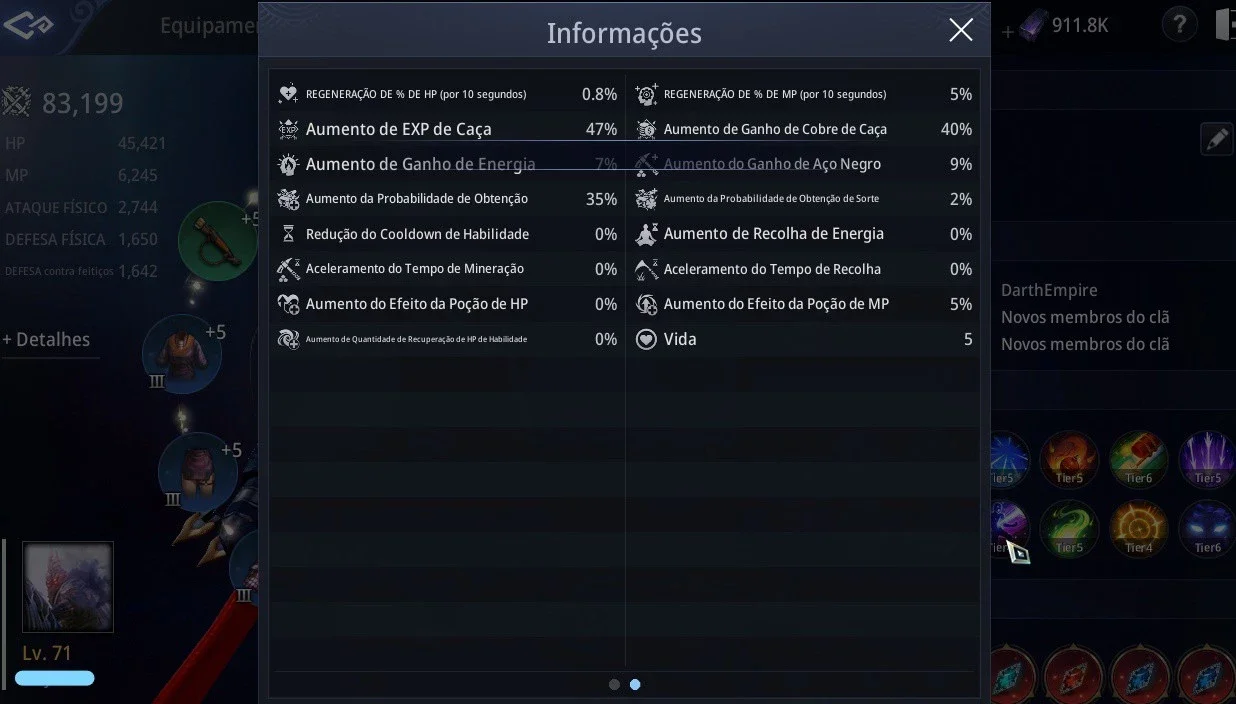Expand the Detalhes stats section

(46, 340)
